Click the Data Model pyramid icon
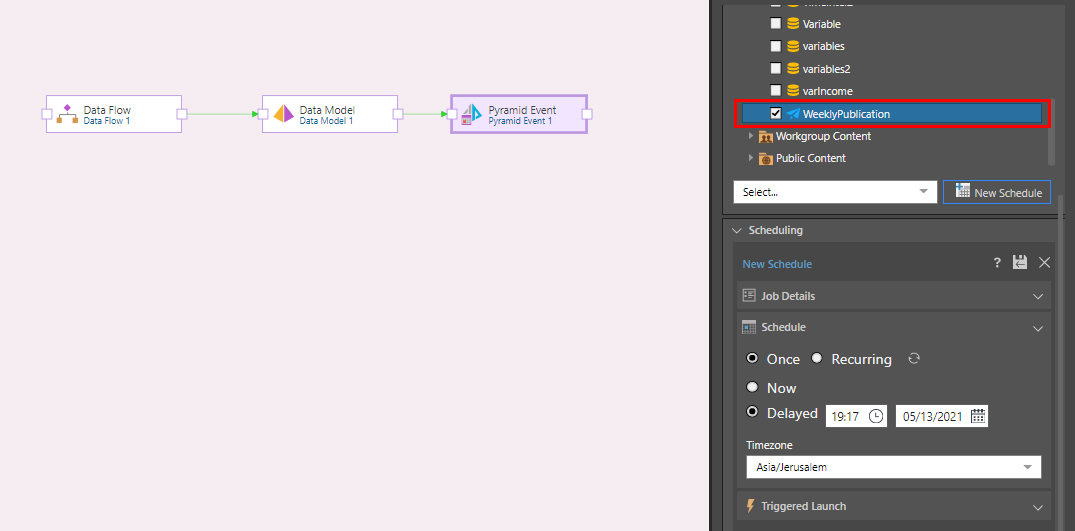Viewport: 1075px width, 531px height. [284, 114]
